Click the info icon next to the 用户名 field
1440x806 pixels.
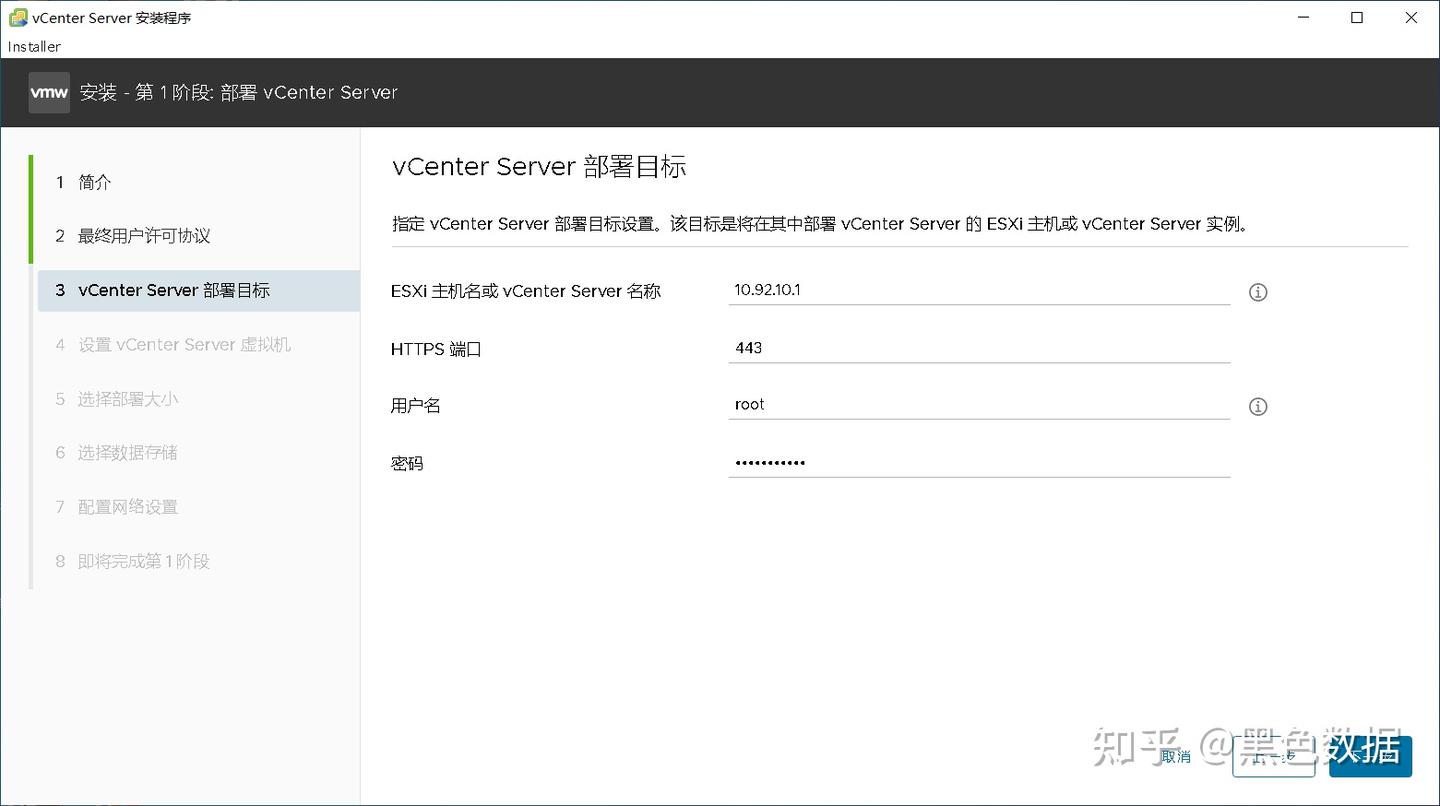[1257, 406]
